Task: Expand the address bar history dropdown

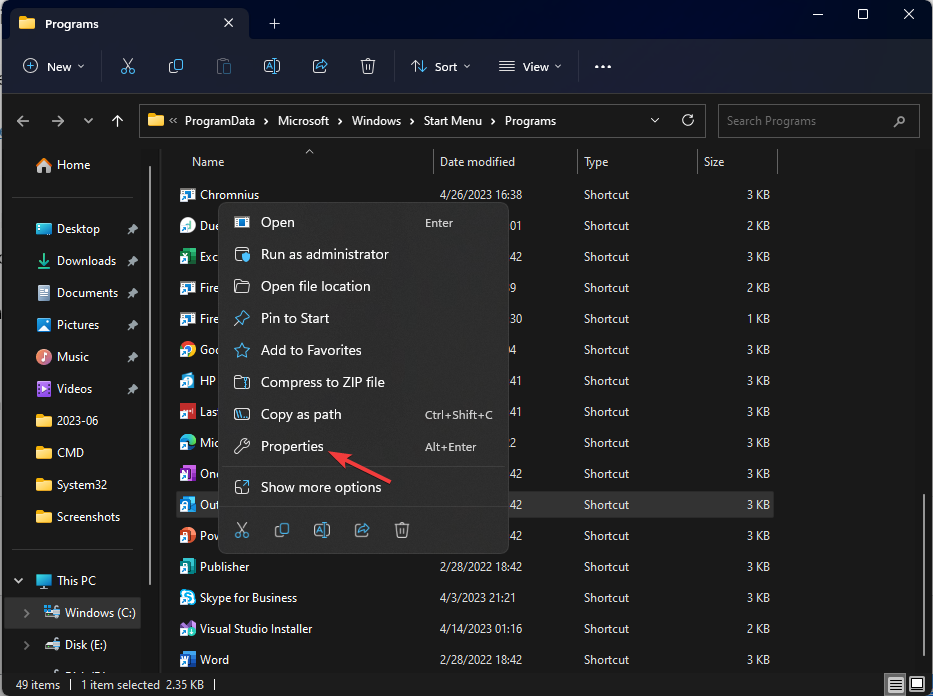Action: [x=655, y=120]
